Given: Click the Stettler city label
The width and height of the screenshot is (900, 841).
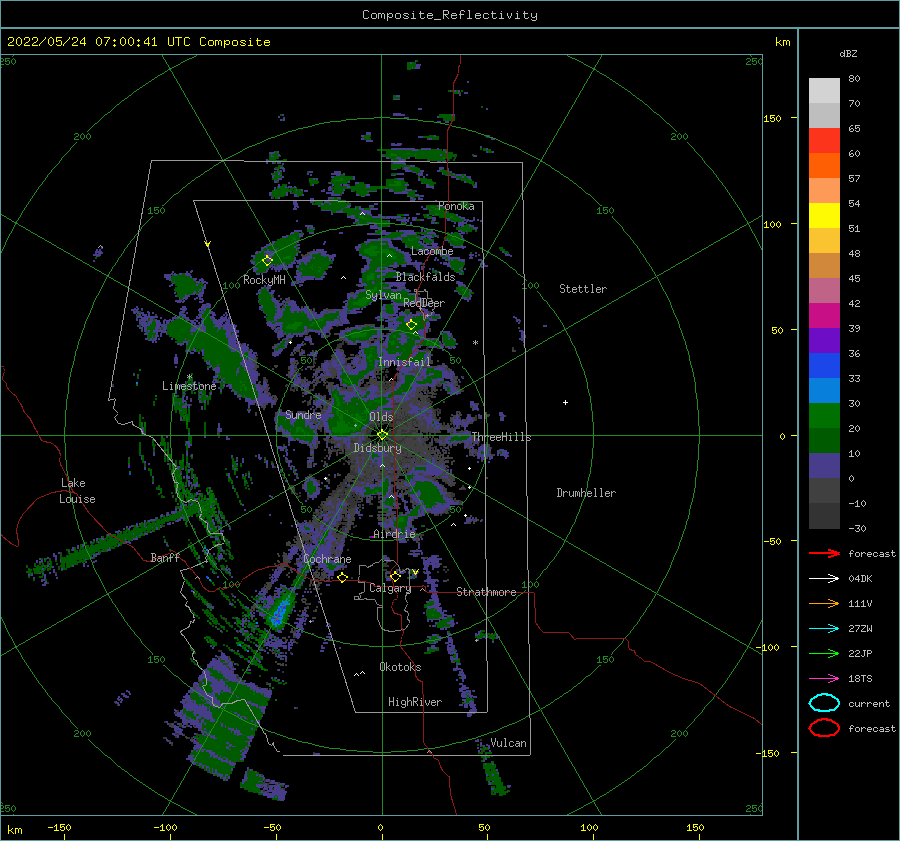Looking at the screenshot, I should (583, 289).
